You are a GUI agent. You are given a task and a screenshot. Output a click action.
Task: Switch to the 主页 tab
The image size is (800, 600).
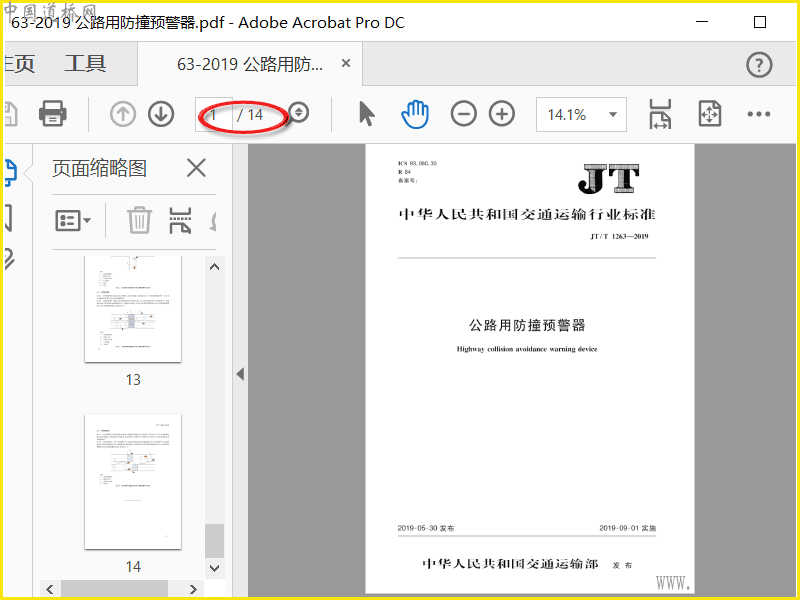[x=19, y=64]
